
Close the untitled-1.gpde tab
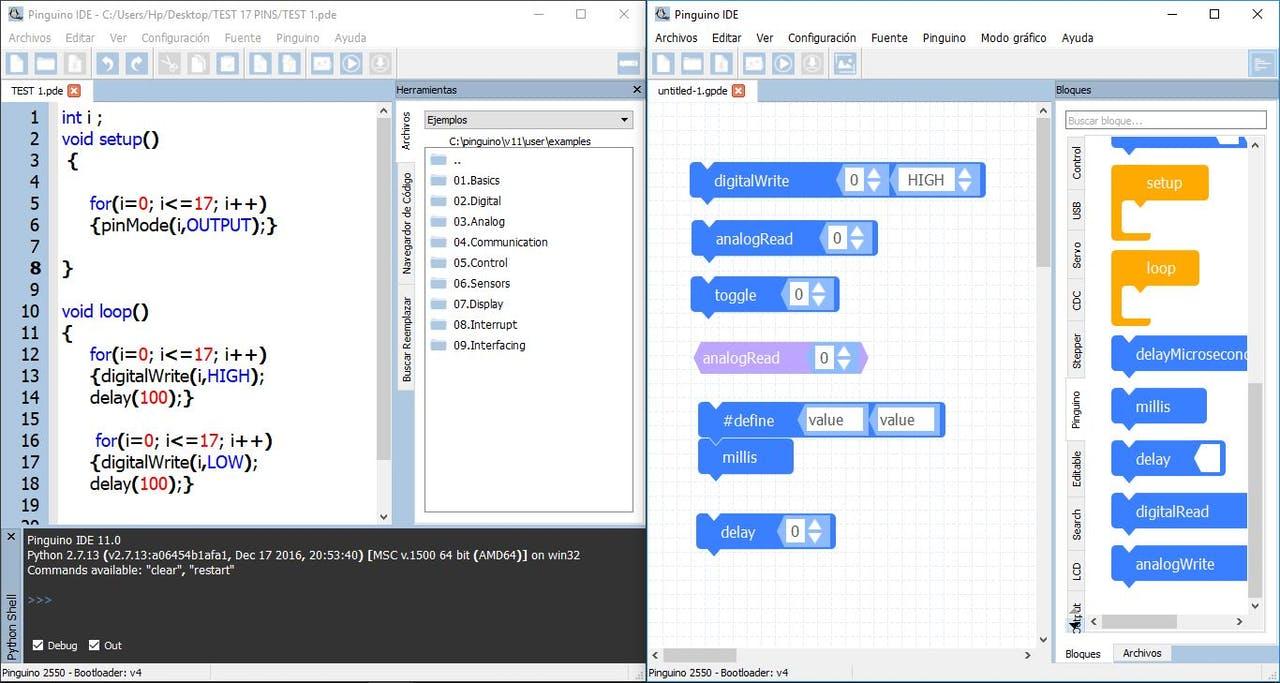pos(738,90)
